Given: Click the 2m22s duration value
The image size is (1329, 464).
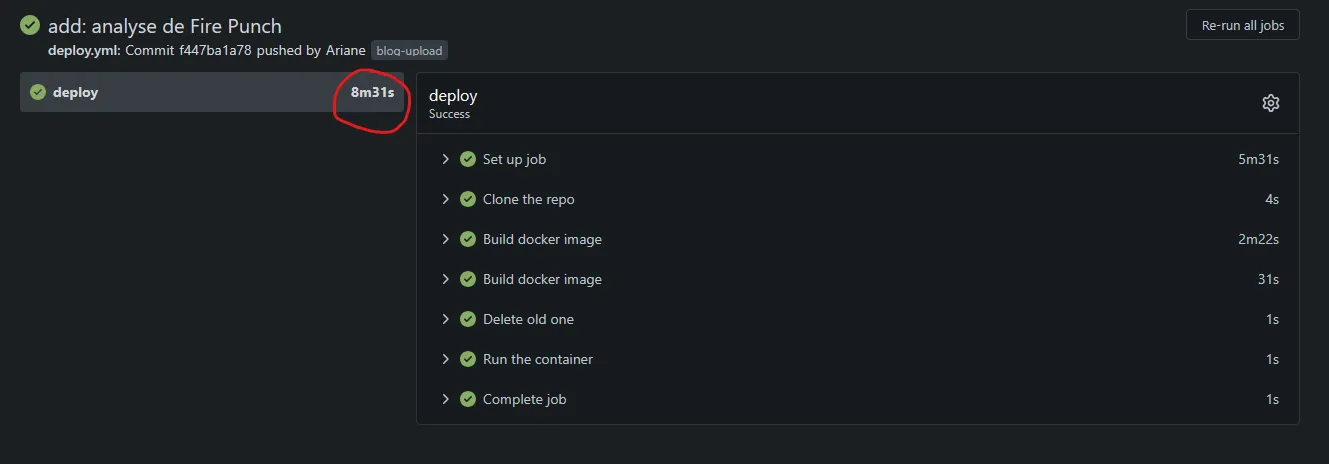Looking at the screenshot, I should tap(1259, 239).
